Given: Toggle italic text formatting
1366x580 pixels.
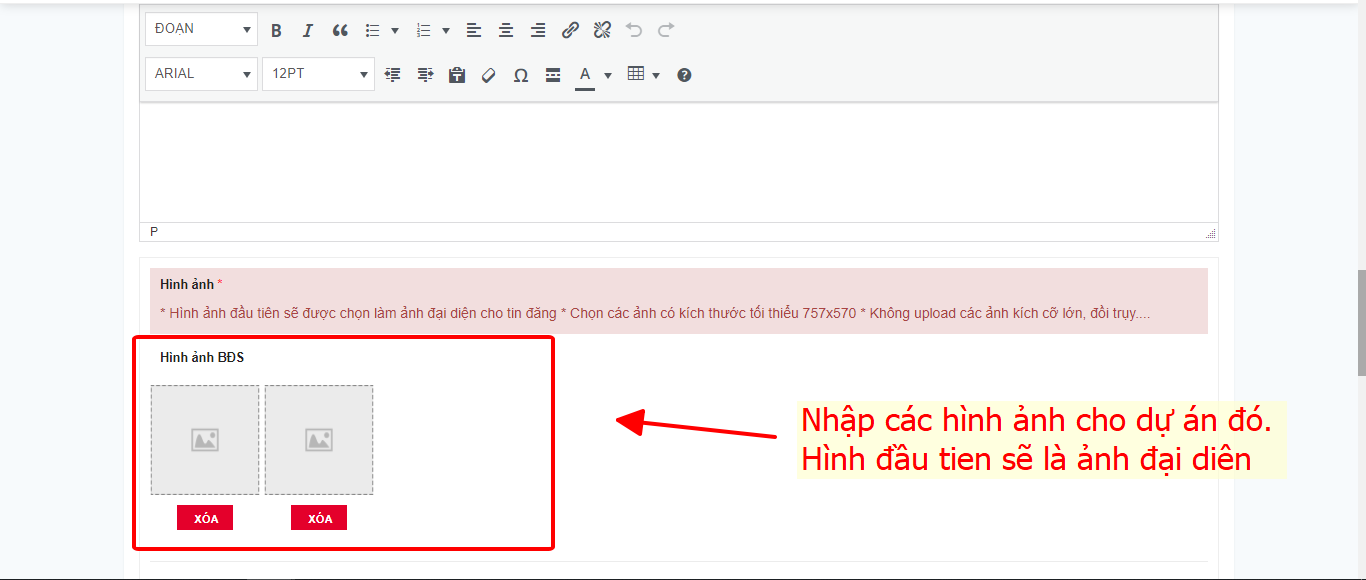Looking at the screenshot, I should (x=308, y=31).
